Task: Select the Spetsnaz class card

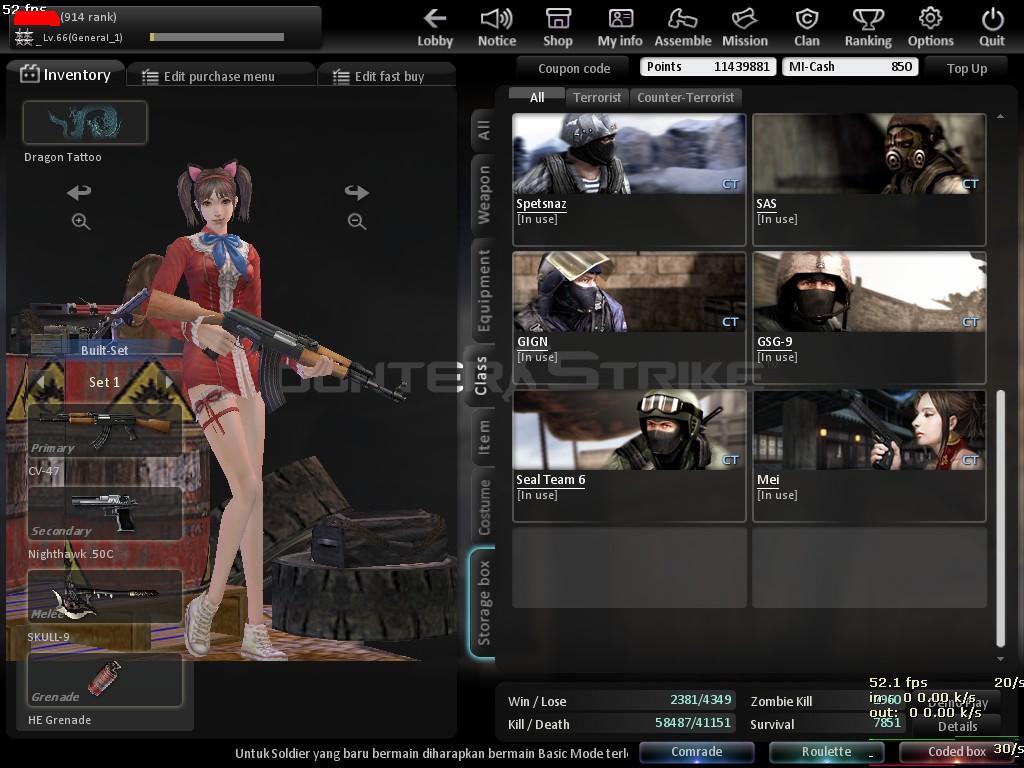Action: [629, 179]
